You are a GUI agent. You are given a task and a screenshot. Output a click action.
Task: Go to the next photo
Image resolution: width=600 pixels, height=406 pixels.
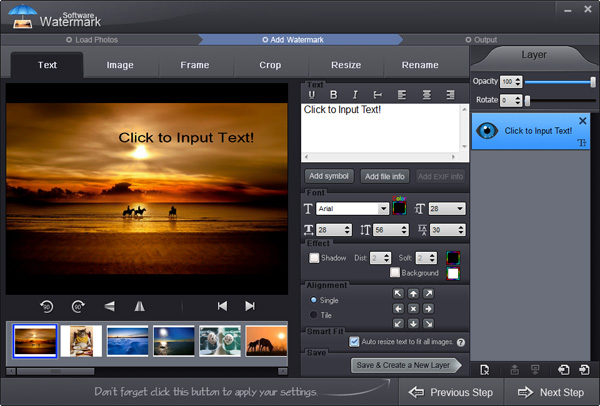250,306
